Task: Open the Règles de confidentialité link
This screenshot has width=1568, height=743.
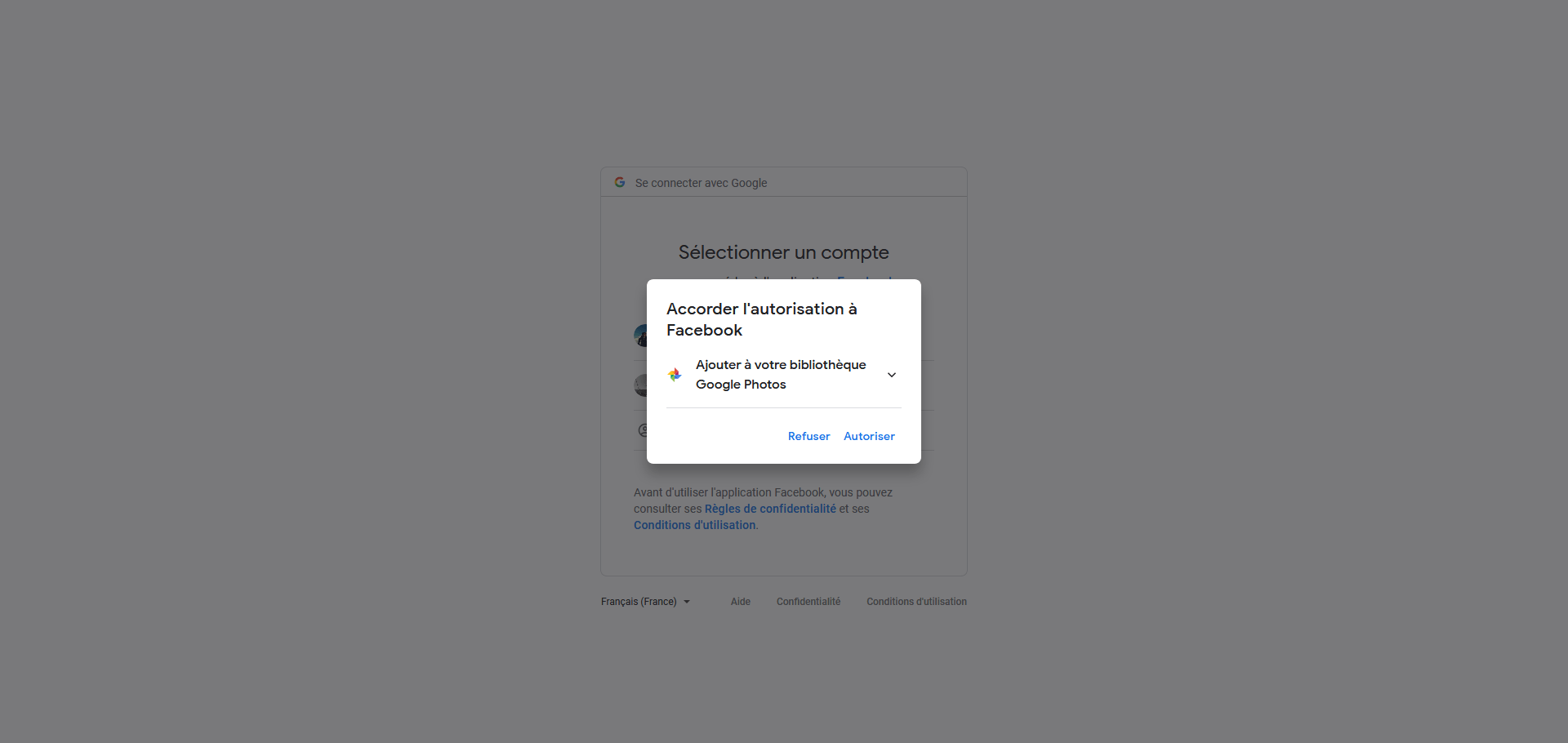Action: click(x=770, y=509)
